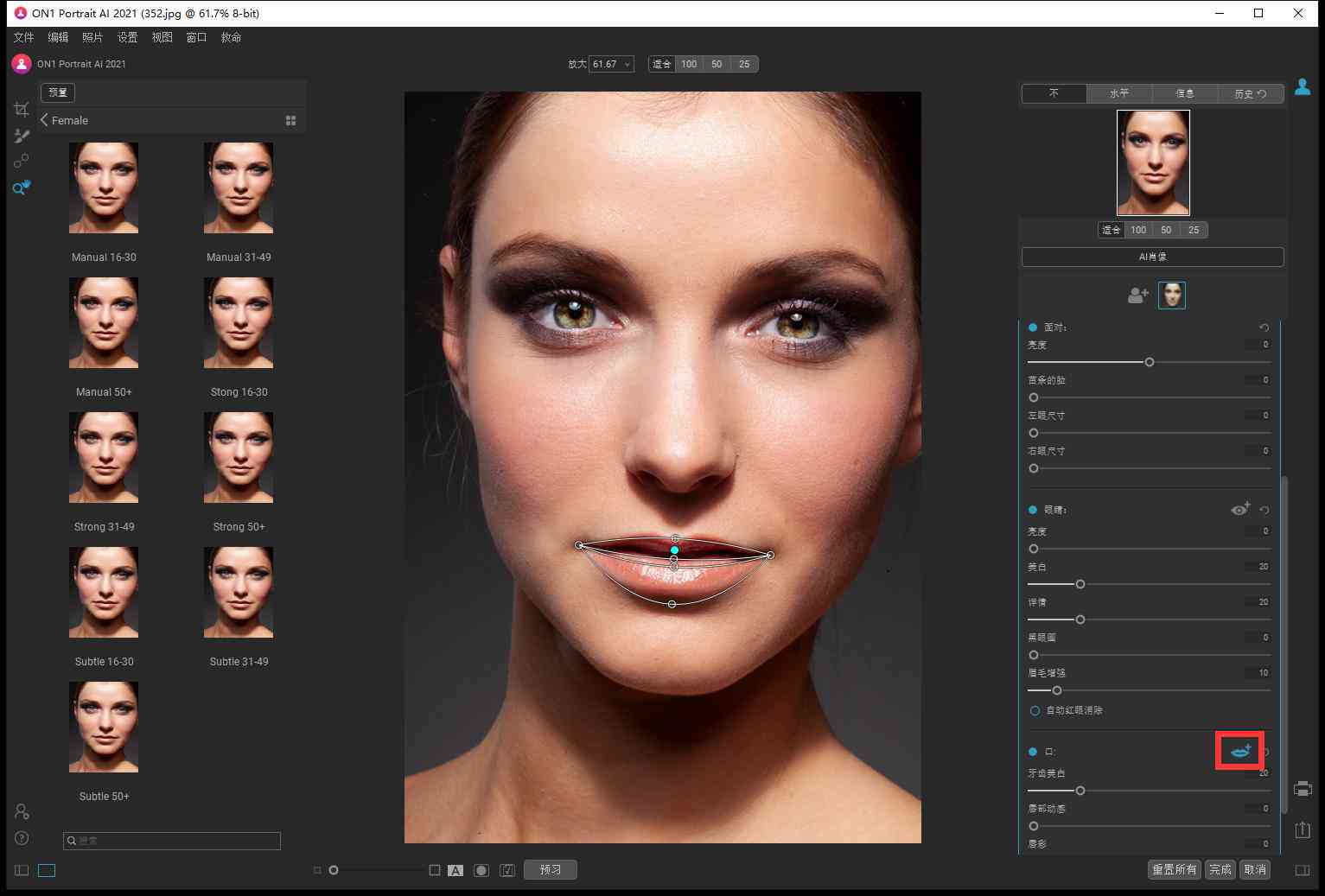Open the 视图 menu
The image size is (1325, 896).
click(162, 37)
